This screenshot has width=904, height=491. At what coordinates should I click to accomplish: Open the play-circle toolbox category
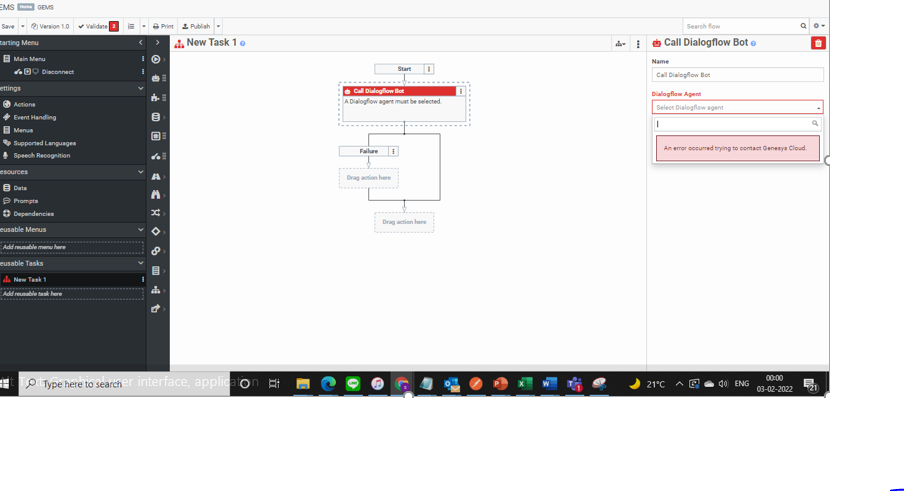coord(156,59)
